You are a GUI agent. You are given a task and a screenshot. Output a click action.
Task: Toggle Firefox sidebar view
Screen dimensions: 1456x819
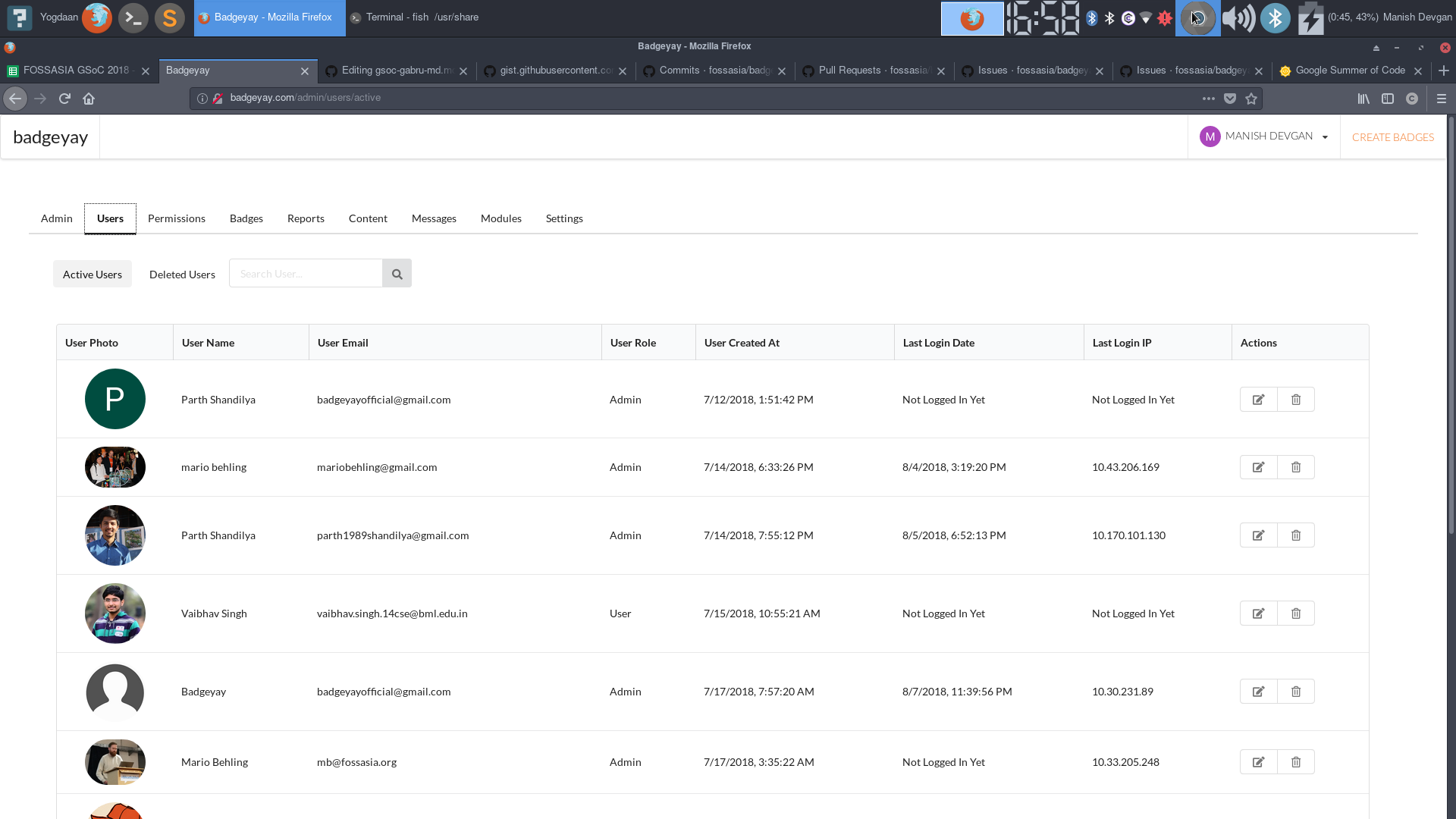point(1388,99)
